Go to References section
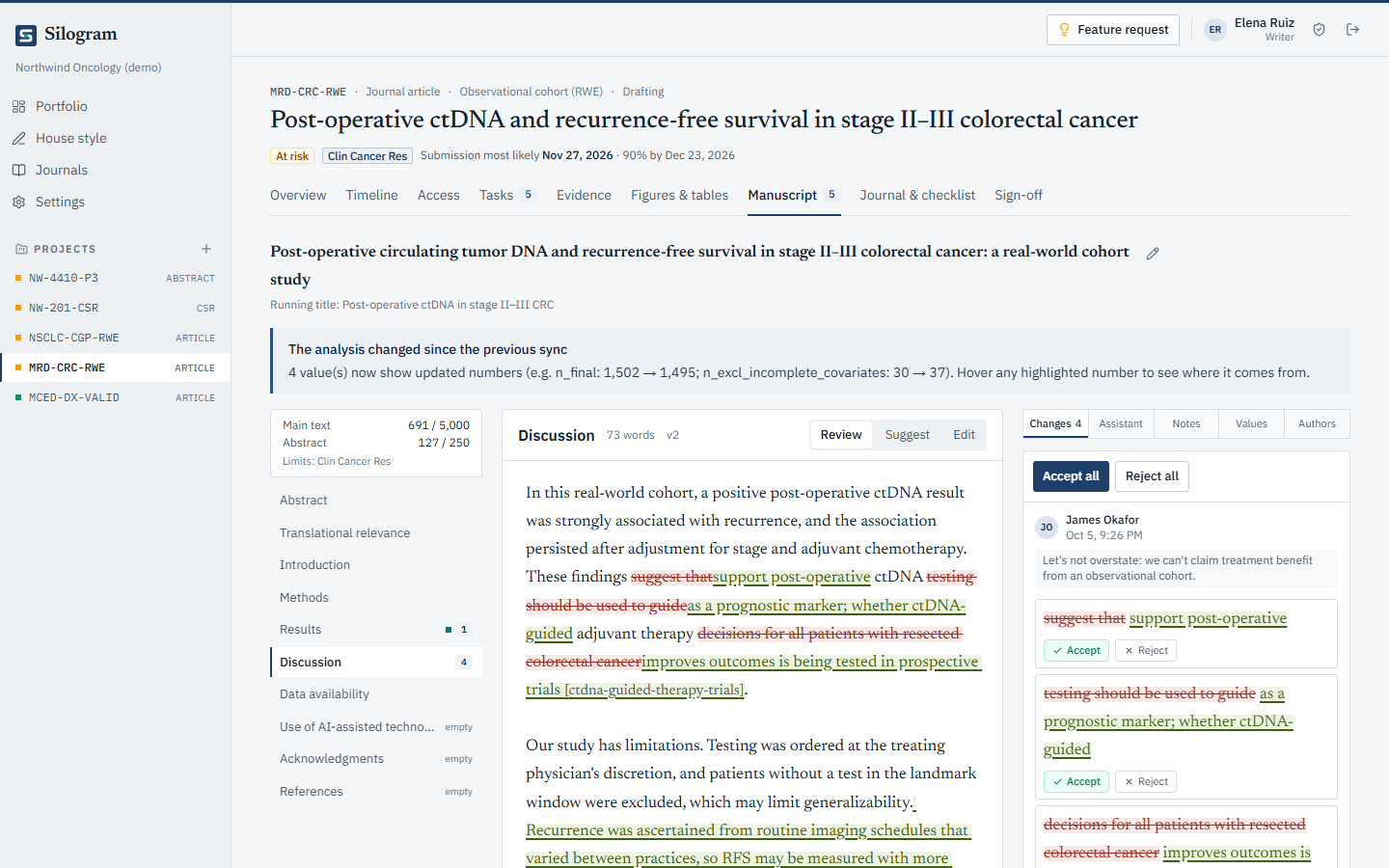 click(x=376, y=791)
